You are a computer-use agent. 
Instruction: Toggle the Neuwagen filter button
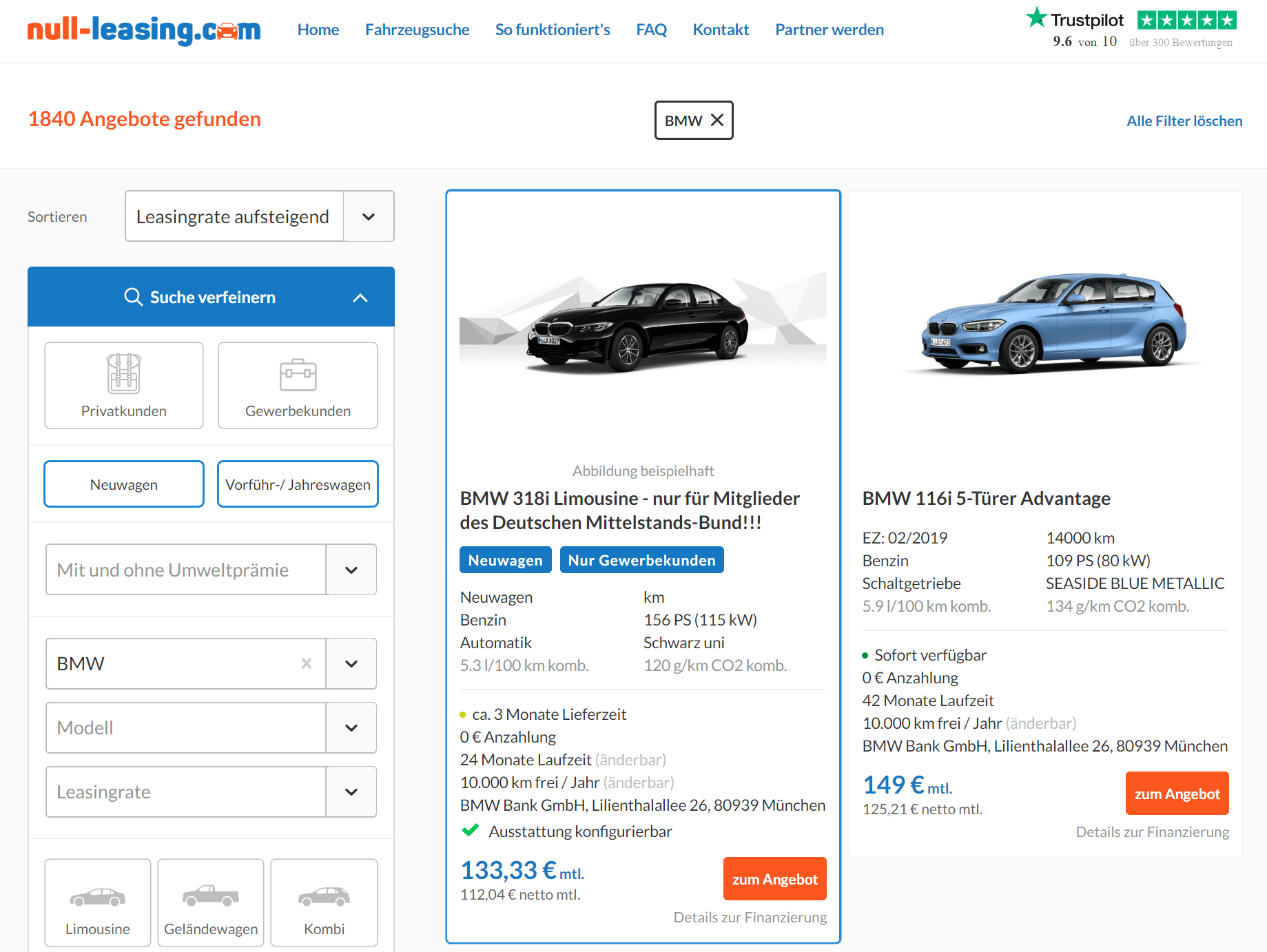pos(124,484)
